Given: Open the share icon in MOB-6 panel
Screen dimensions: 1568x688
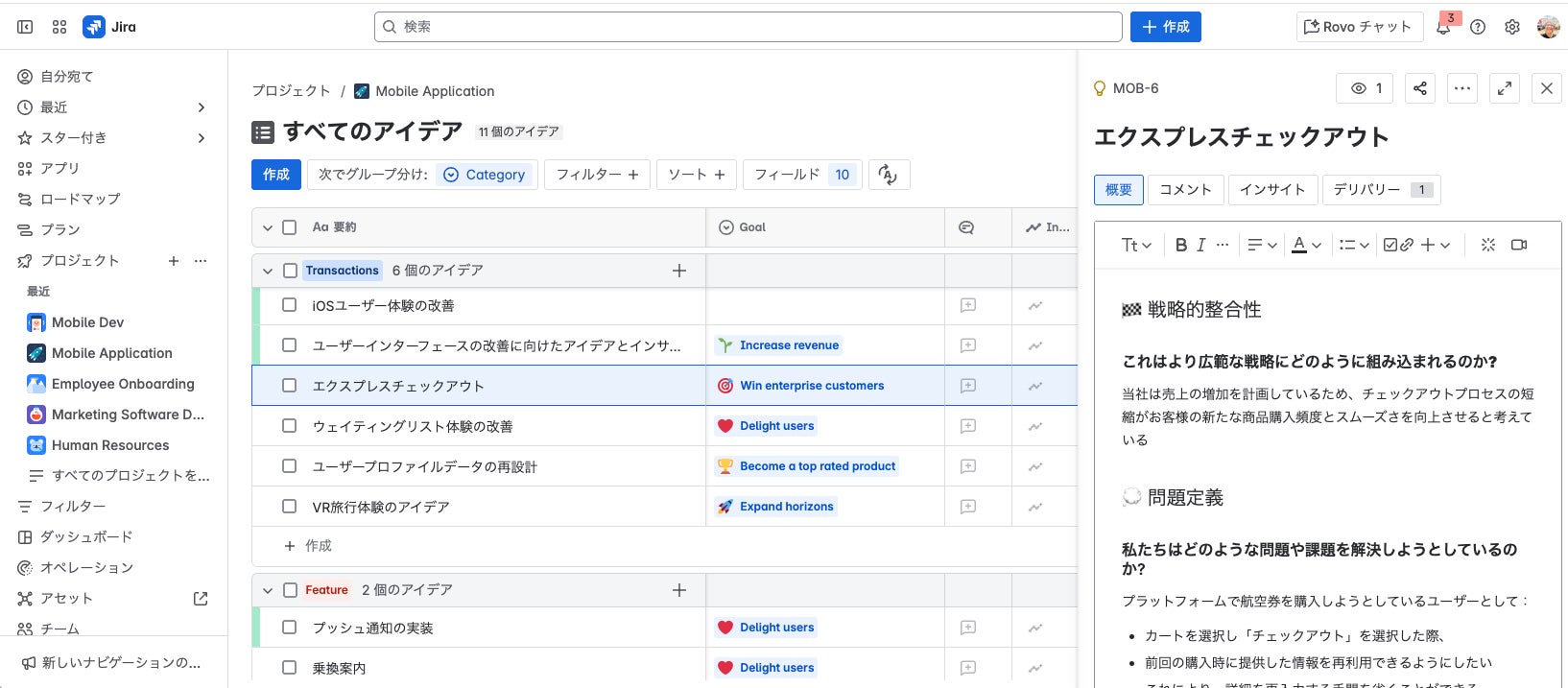Looking at the screenshot, I should 1420,88.
